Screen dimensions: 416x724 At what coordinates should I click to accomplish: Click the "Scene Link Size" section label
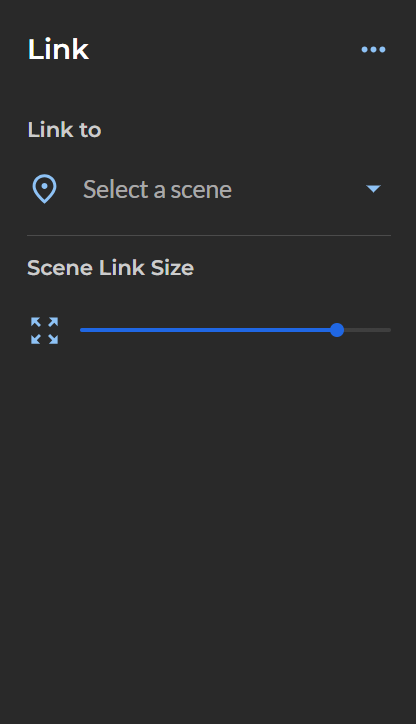point(110,268)
